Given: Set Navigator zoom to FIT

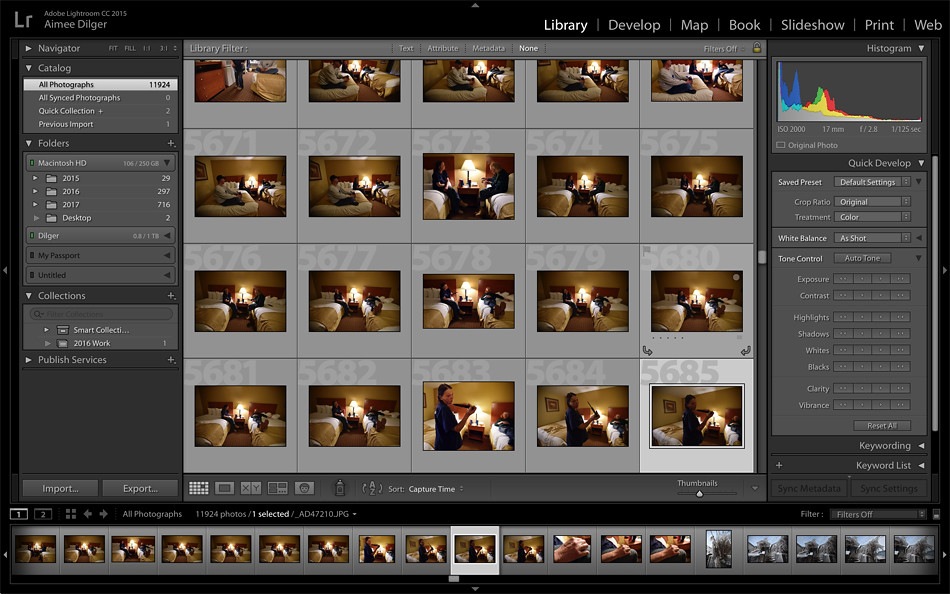Looking at the screenshot, I should click(x=113, y=48).
